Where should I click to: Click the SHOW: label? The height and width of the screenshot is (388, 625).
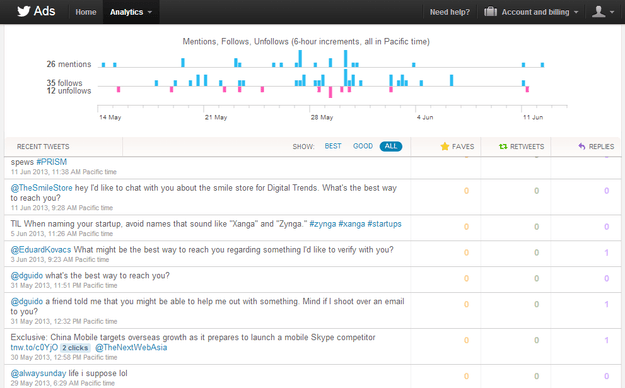303,147
